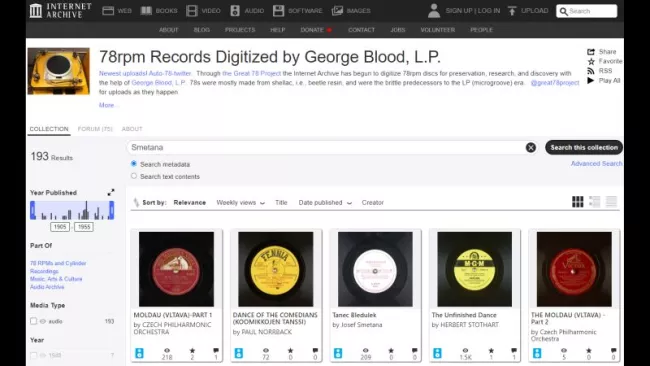650x366 pixels.
Task: Toggle the eye icon next to audio
Action: (x=43, y=321)
